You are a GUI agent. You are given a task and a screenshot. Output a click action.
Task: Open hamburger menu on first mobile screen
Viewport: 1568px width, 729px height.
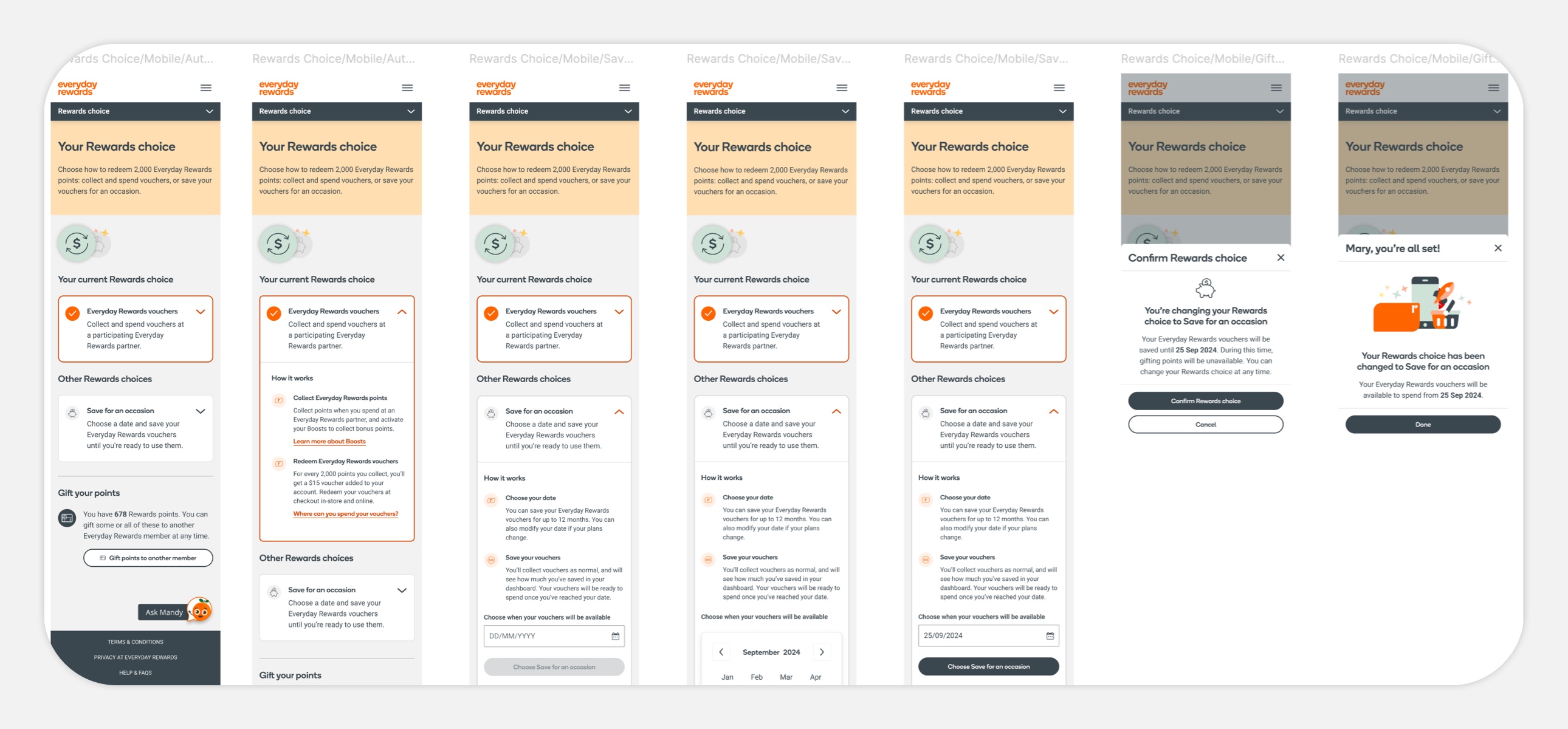pyautogui.click(x=206, y=87)
